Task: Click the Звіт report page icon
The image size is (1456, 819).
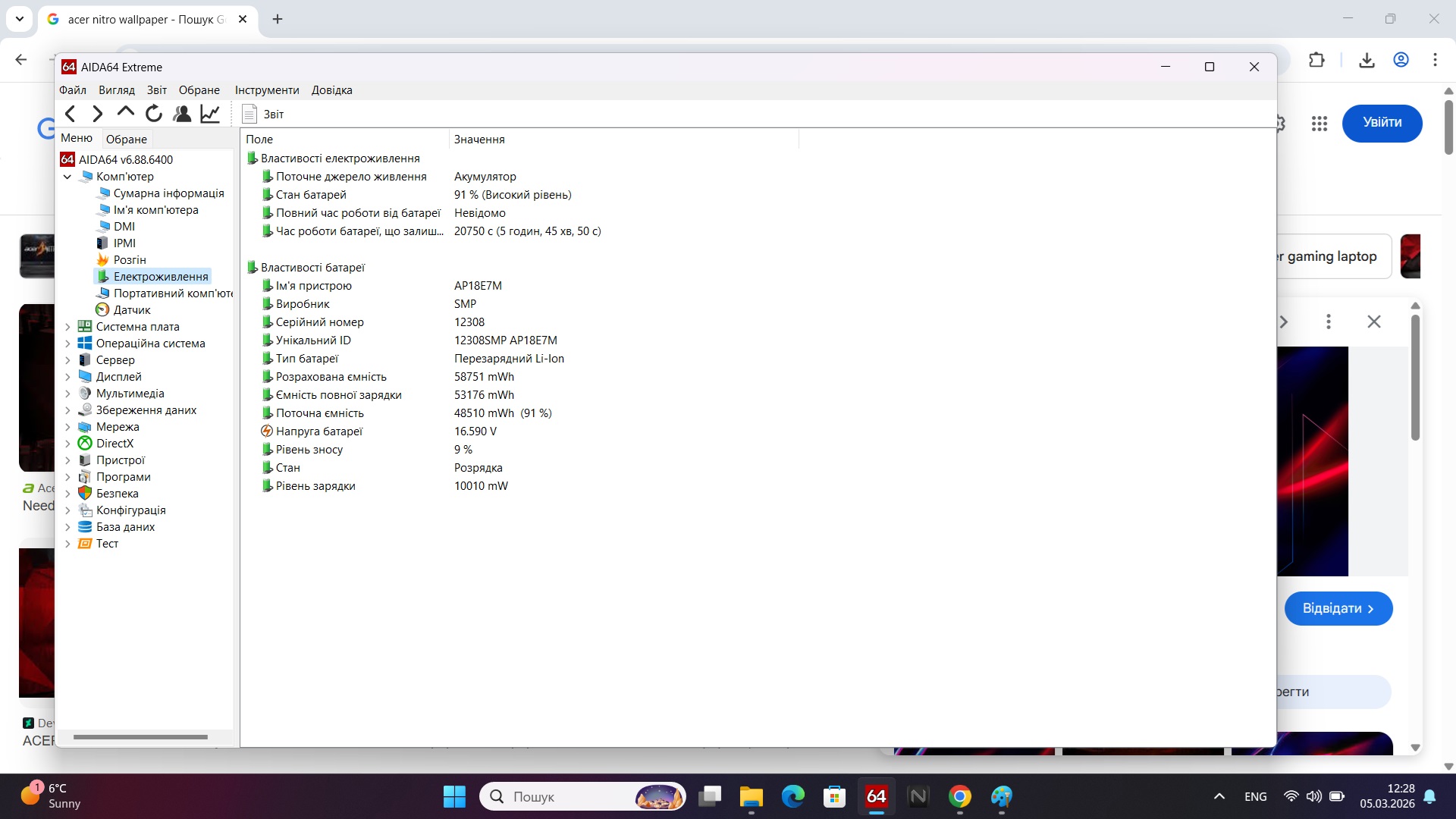Action: (250, 114)
